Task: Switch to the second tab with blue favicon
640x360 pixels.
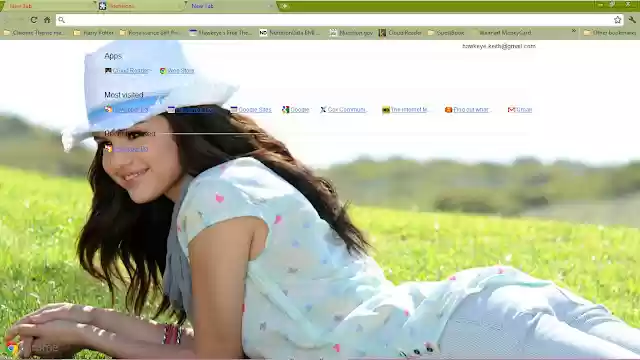Action: pos(141,6)
